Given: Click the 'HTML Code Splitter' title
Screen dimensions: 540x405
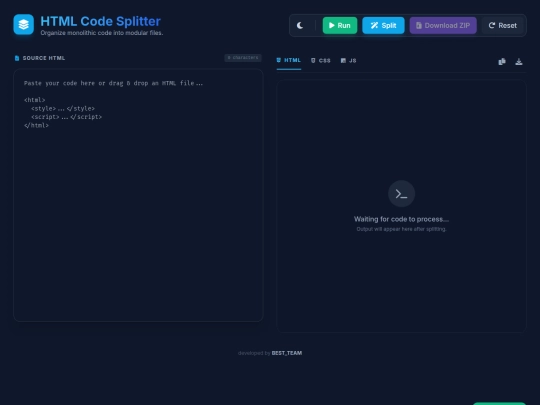Looking at the screenshot, I should [x=101, y=21].
